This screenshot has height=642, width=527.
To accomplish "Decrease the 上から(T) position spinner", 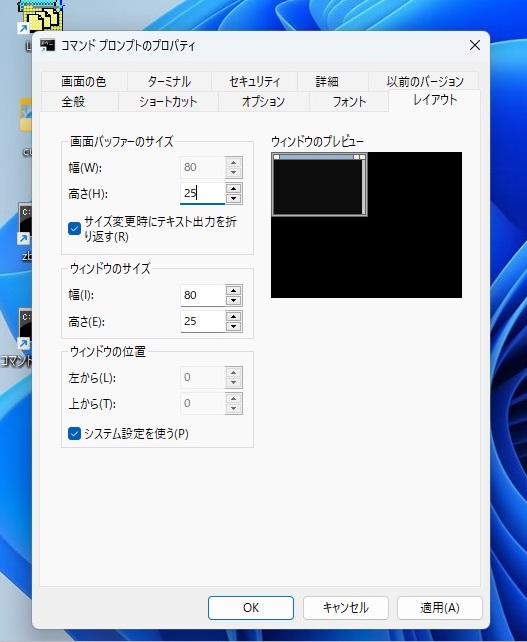I will [x=234, y=409].
